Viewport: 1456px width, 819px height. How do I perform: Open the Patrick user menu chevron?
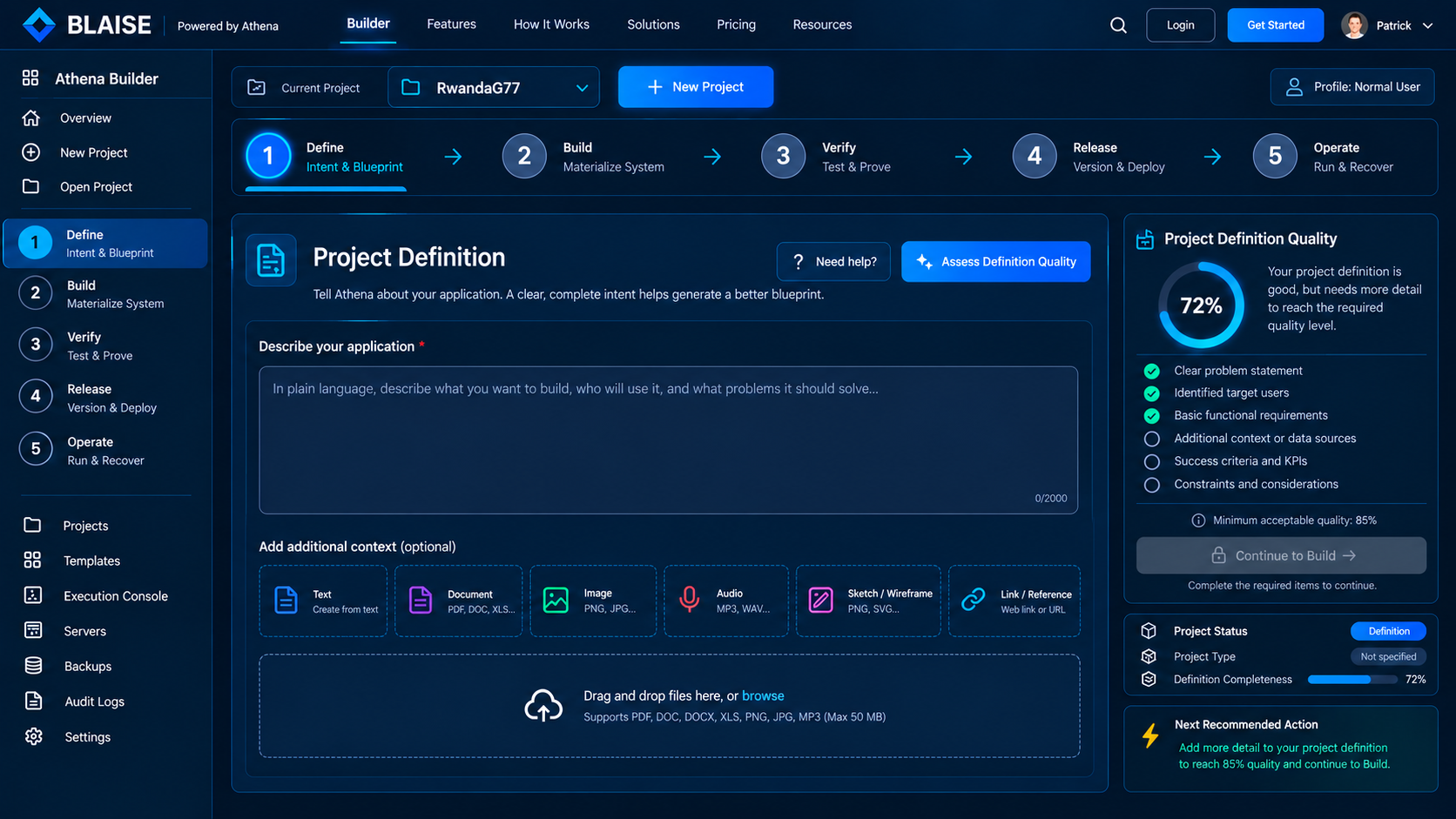coord(1427,26)
